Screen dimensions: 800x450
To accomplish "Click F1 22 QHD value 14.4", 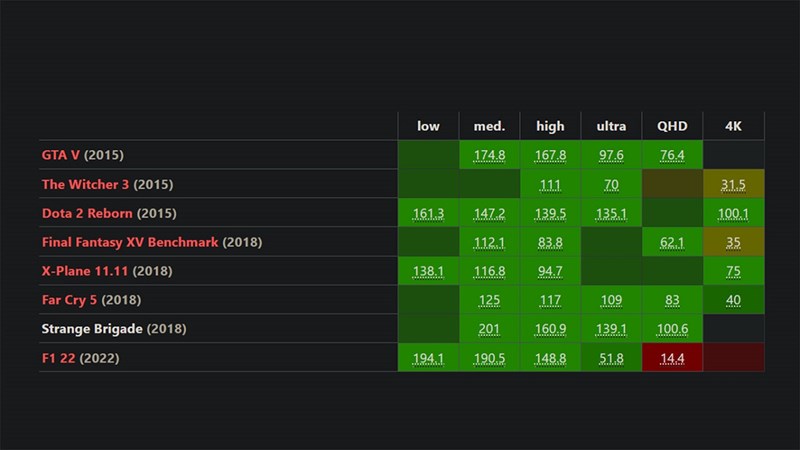I will click(x=672, y=359).
